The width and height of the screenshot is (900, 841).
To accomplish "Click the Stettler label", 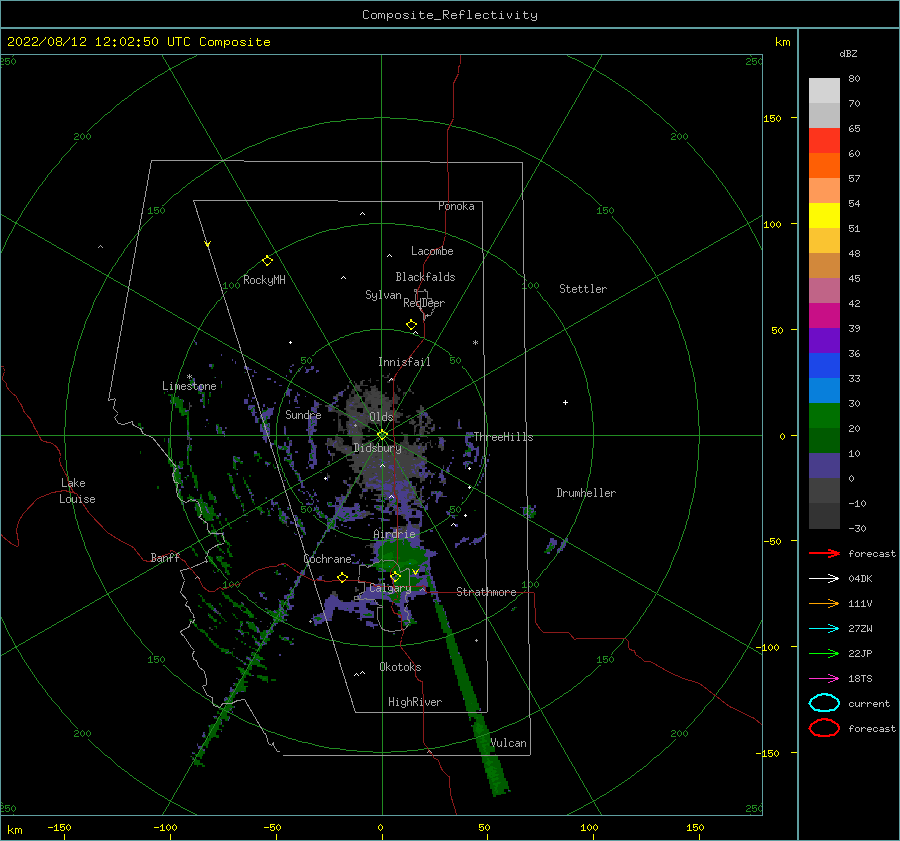I will click(583, 289).
